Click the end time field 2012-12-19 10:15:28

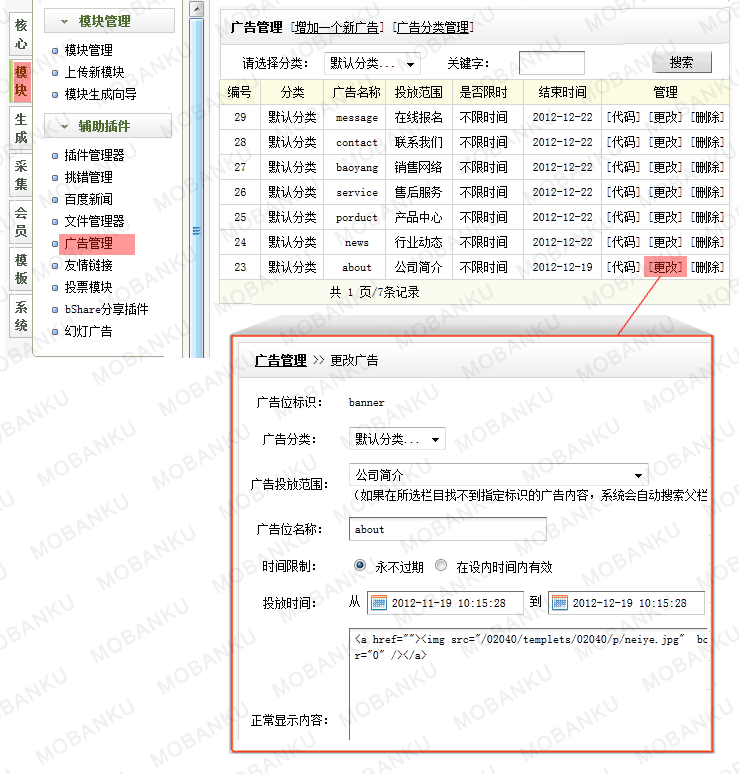click(626, 603)
